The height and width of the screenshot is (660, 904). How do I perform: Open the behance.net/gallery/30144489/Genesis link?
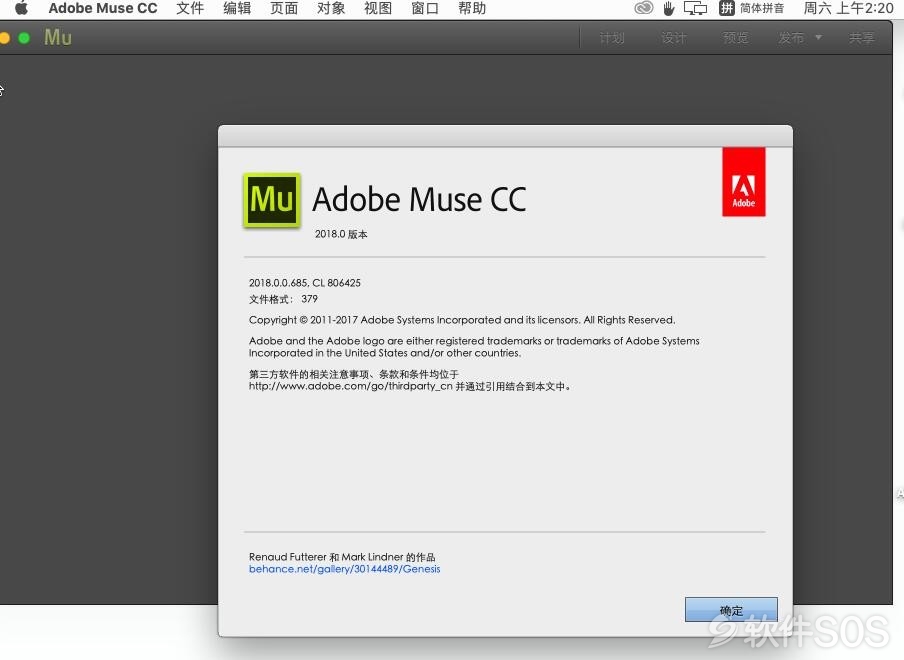pyautogui.click(x=344, y=569)
